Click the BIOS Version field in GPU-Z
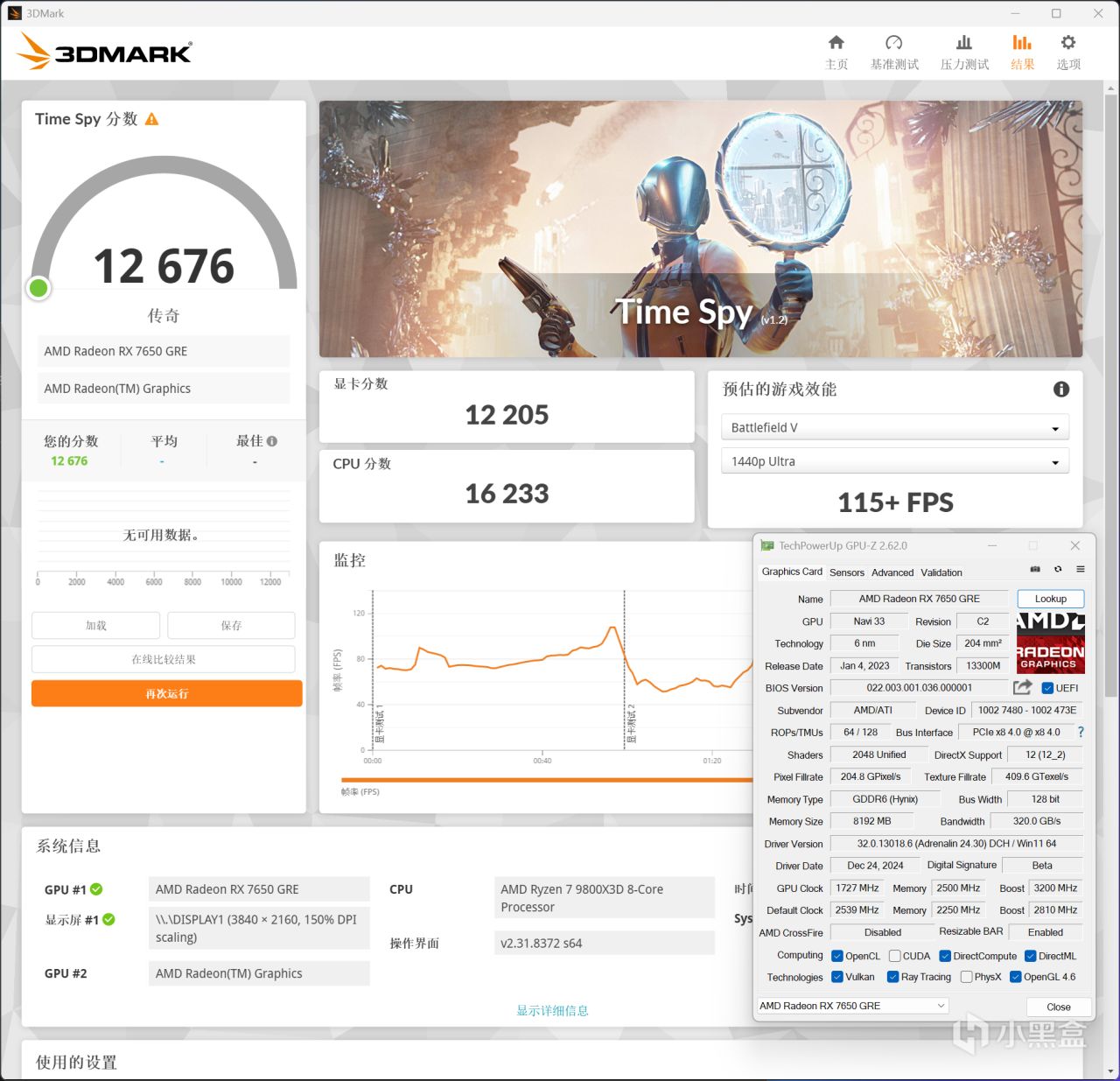 point(919,688)
